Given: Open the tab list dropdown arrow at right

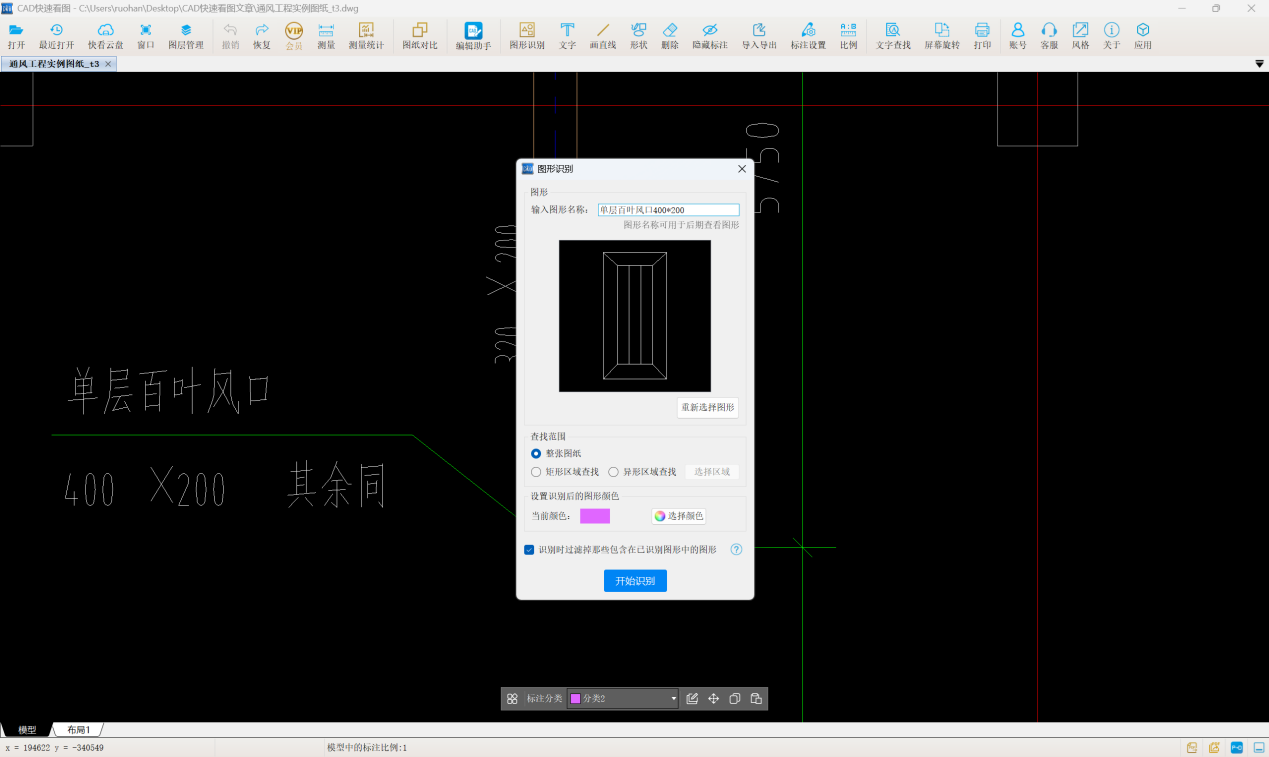Looking at the screenshot, I should [x=1259, y=64].
